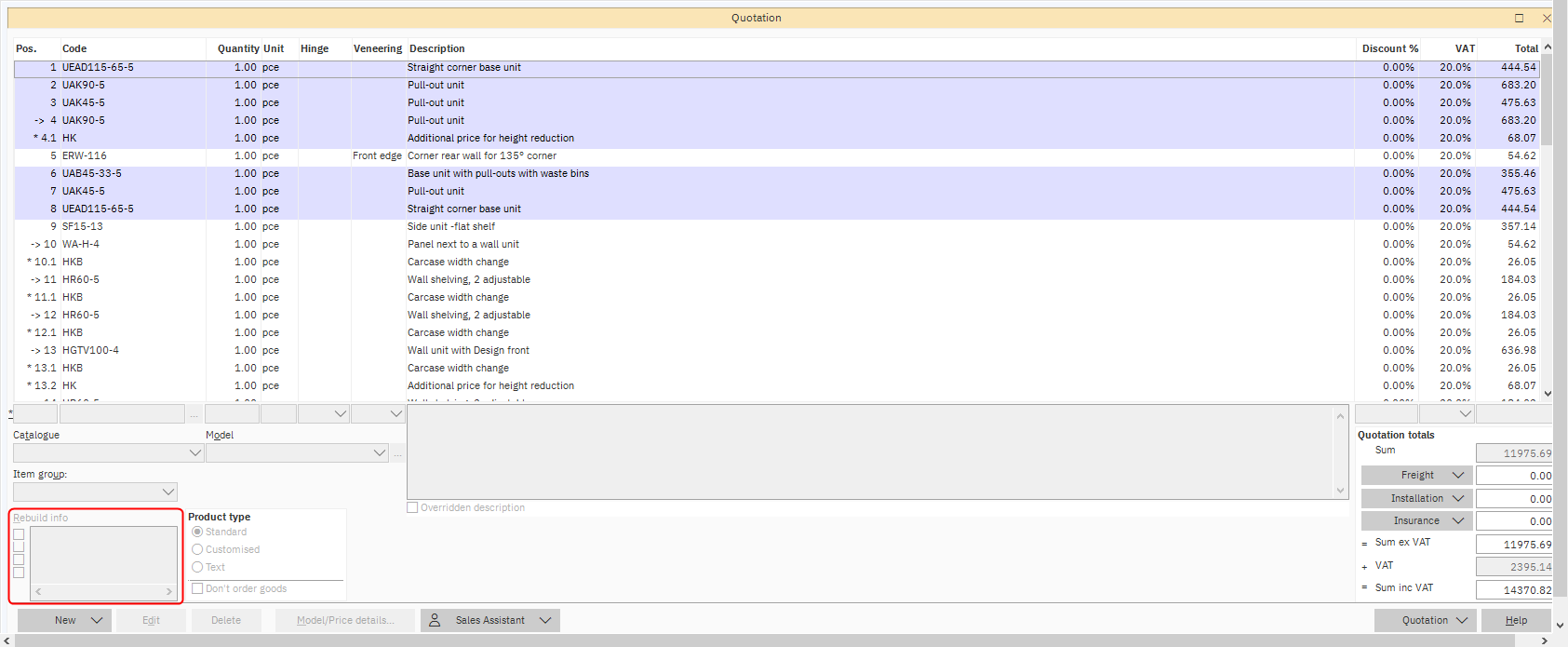Click the Sales Assistant person icon
Viewport: 1568px width, 647px height.
click(x=435, y=620)
